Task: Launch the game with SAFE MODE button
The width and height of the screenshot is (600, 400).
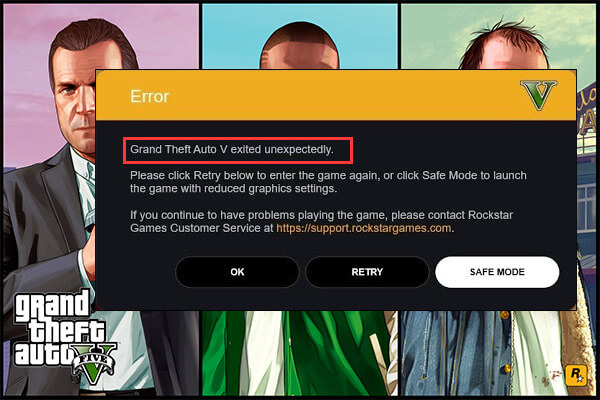Action: pyautogui.click(x=497, y=272)
